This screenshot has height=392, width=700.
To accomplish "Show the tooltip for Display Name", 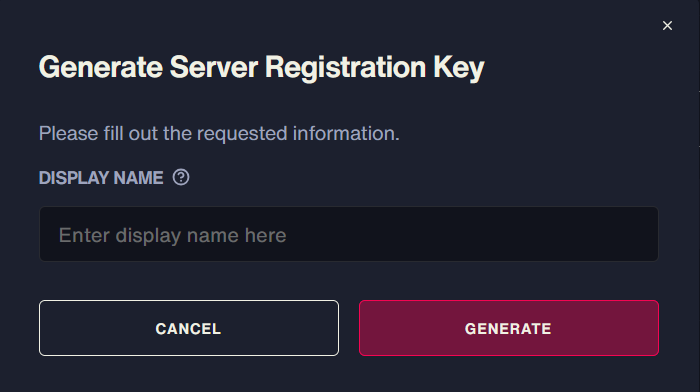I will pyautogui.click(x=181, y=177).
